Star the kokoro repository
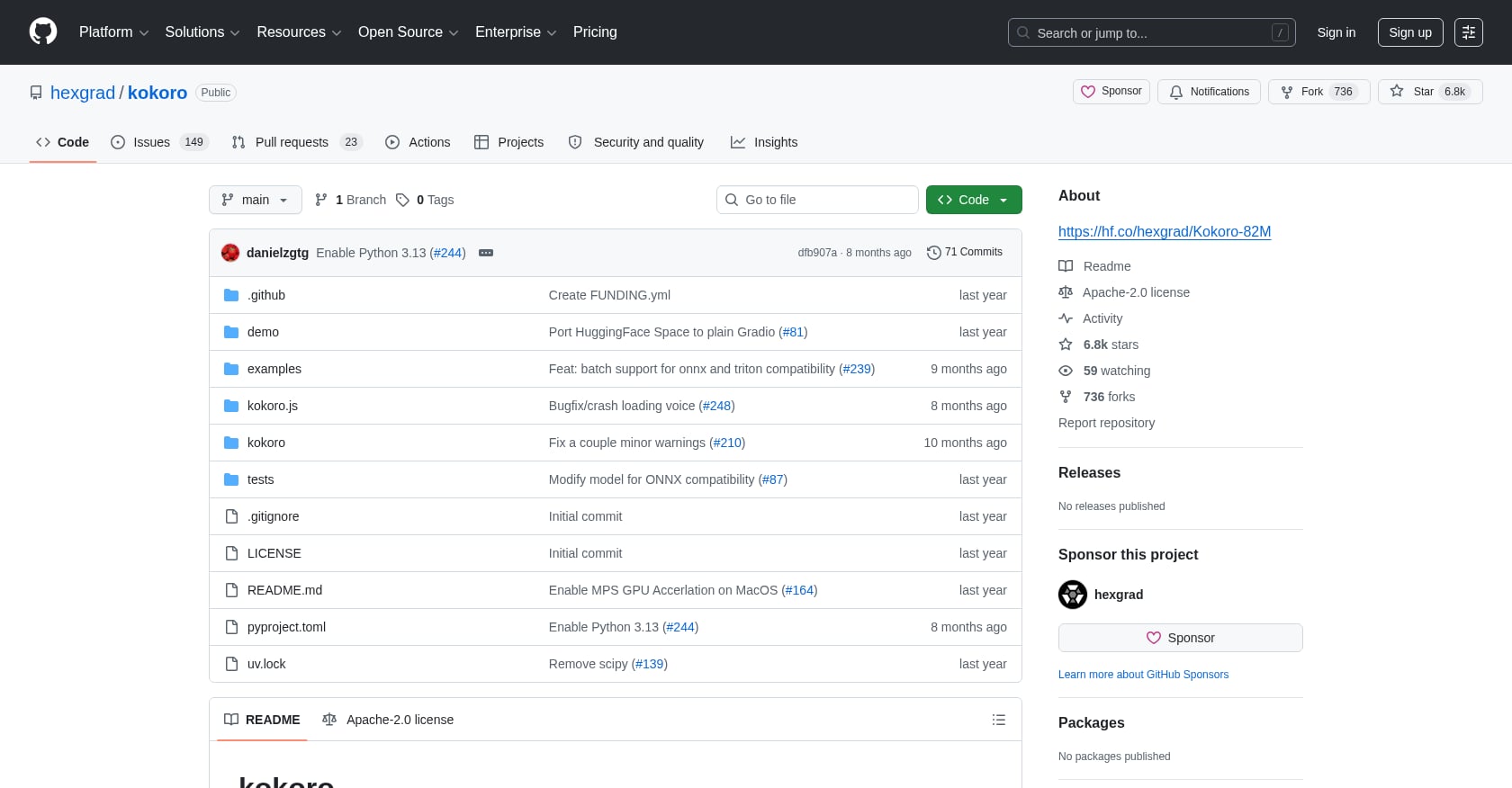Image resolution: width=1512 pixels, height=788 pixels. click(x=1430, y=92)
